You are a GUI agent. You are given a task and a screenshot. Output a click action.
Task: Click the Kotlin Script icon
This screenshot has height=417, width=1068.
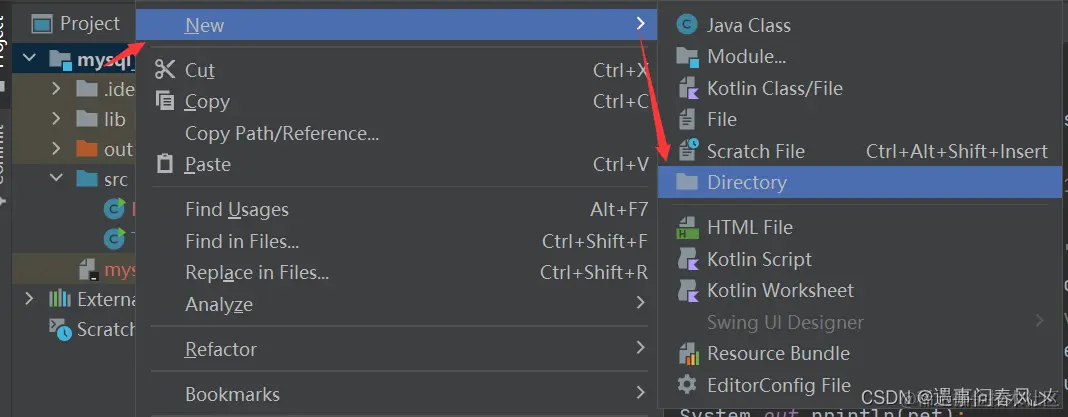[689, 259]
